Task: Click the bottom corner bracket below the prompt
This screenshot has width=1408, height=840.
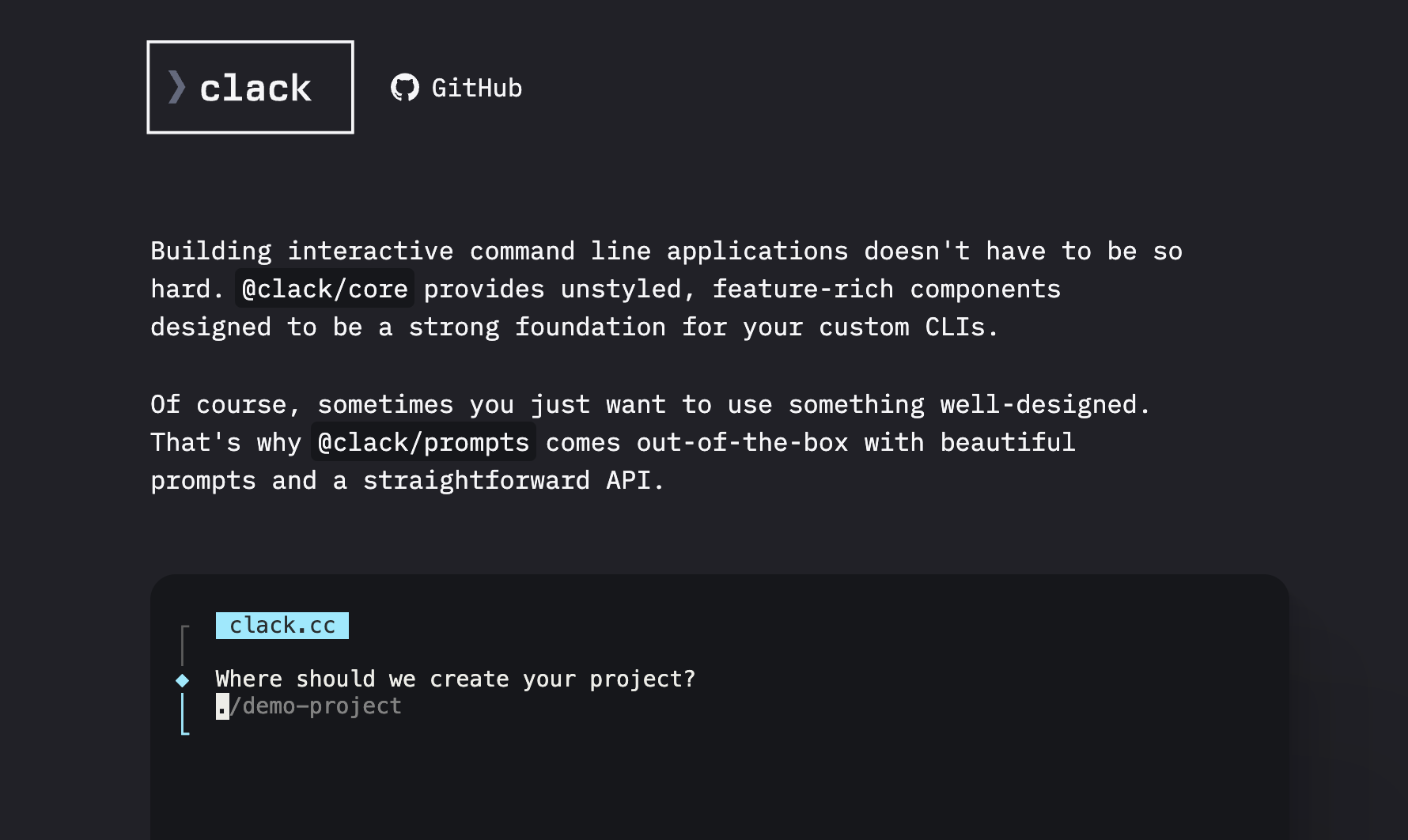Action: [x=184, y=730]
